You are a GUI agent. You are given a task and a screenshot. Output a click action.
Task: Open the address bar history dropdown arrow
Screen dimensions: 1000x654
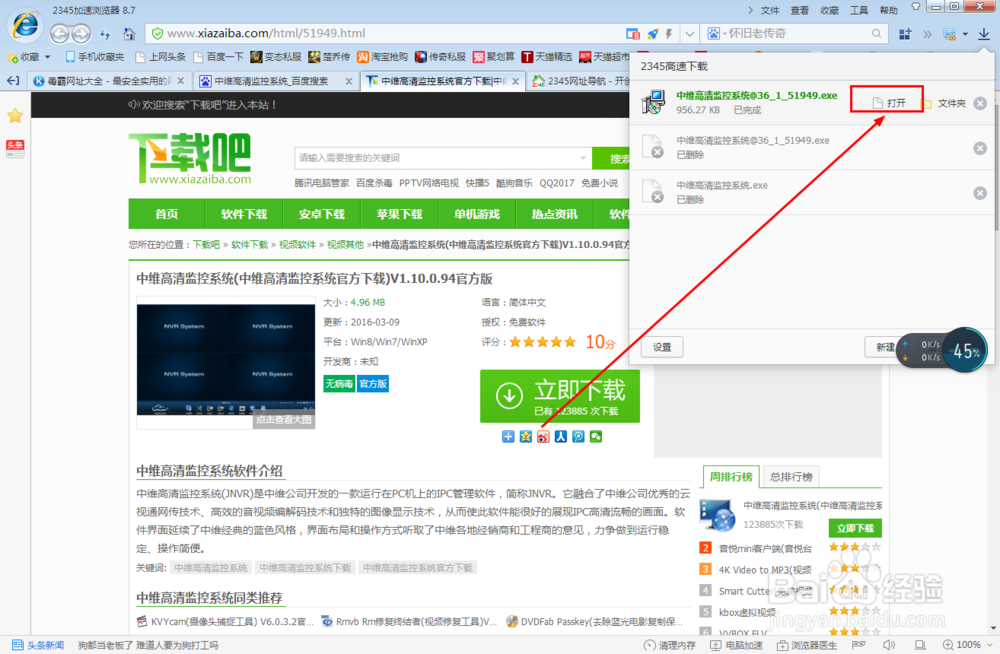coord(689,33)
